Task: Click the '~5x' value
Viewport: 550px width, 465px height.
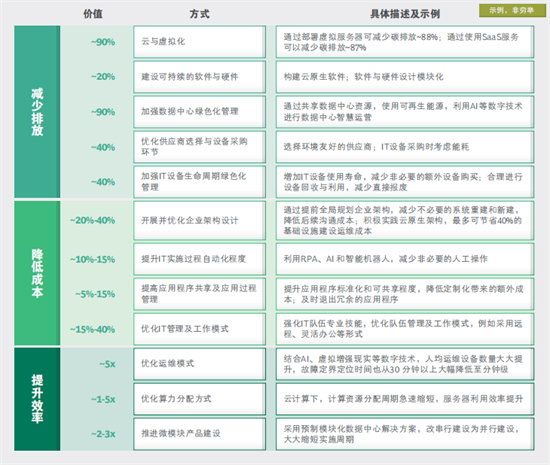Action: pos(107,364)
